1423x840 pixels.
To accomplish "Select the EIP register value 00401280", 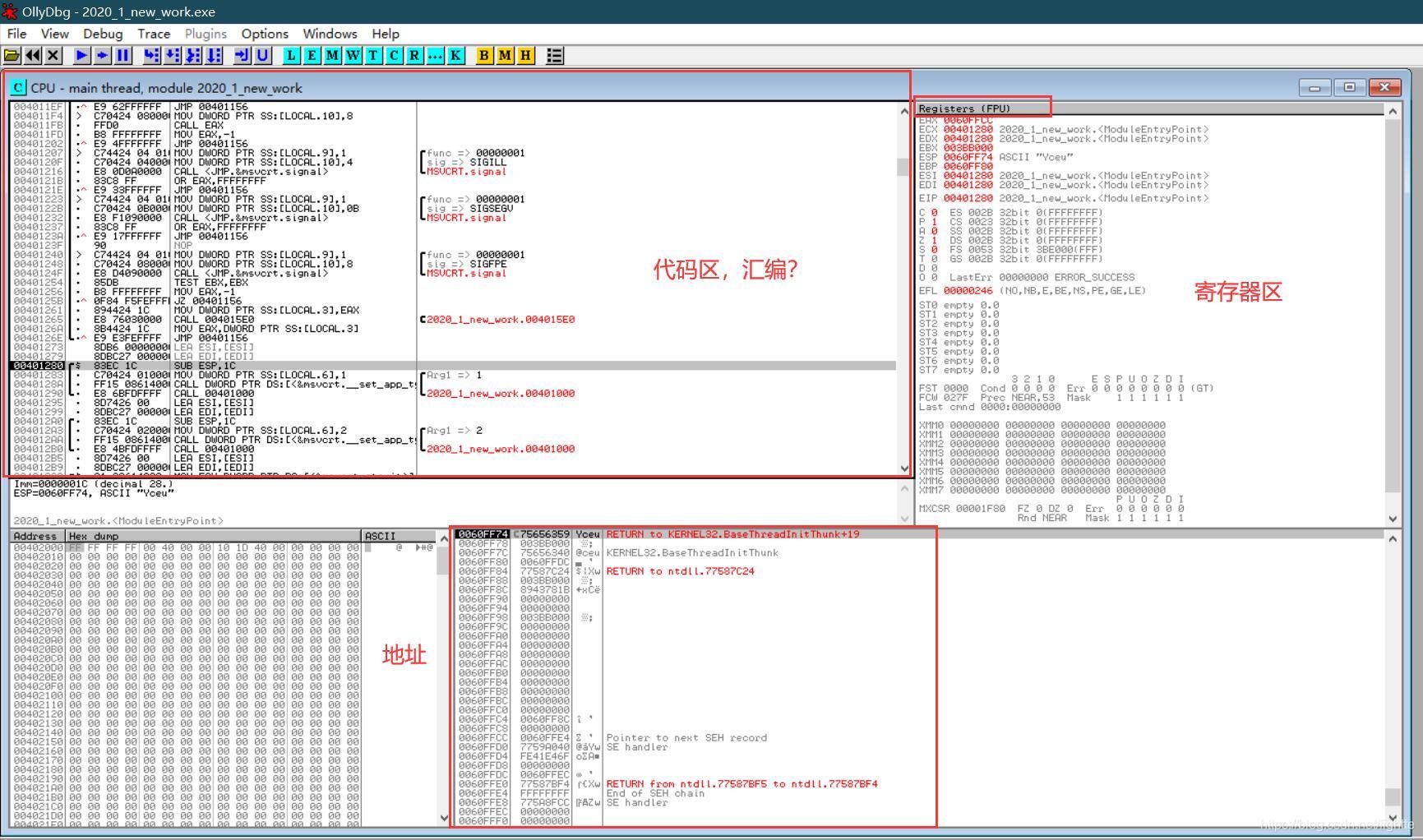I will tap(968, 199).
